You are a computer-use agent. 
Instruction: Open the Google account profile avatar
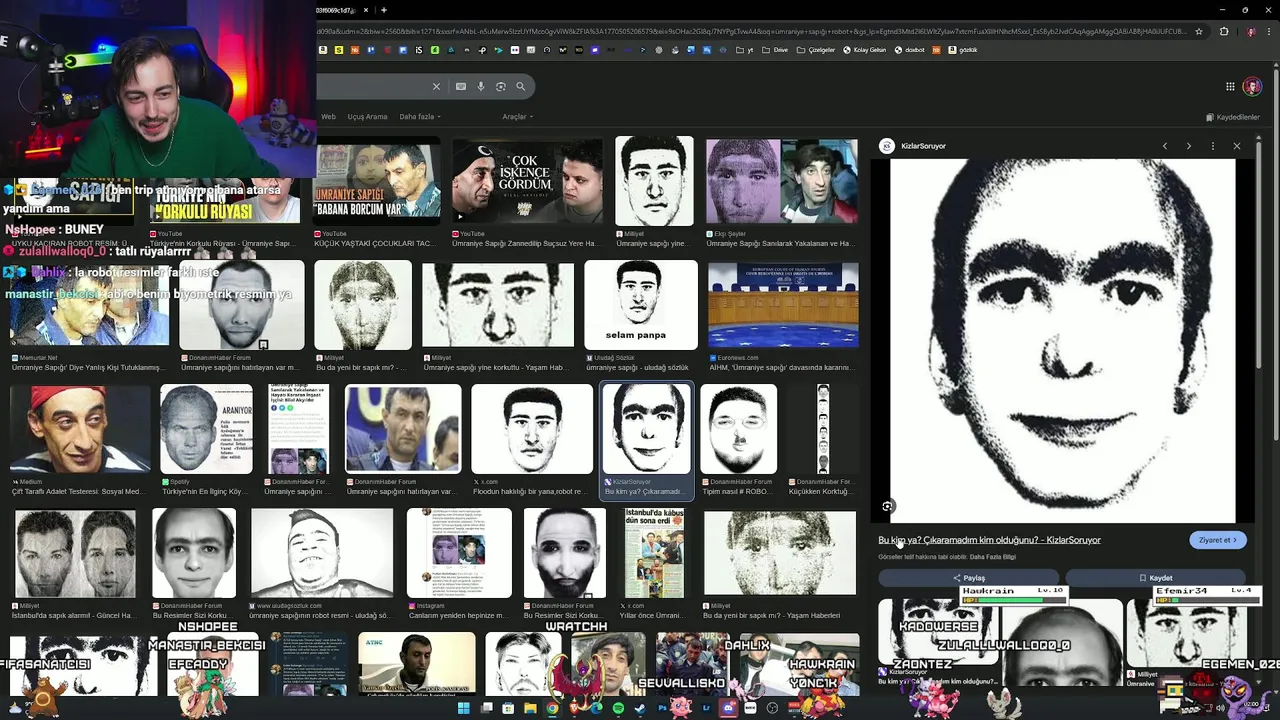pos(1252,87)
